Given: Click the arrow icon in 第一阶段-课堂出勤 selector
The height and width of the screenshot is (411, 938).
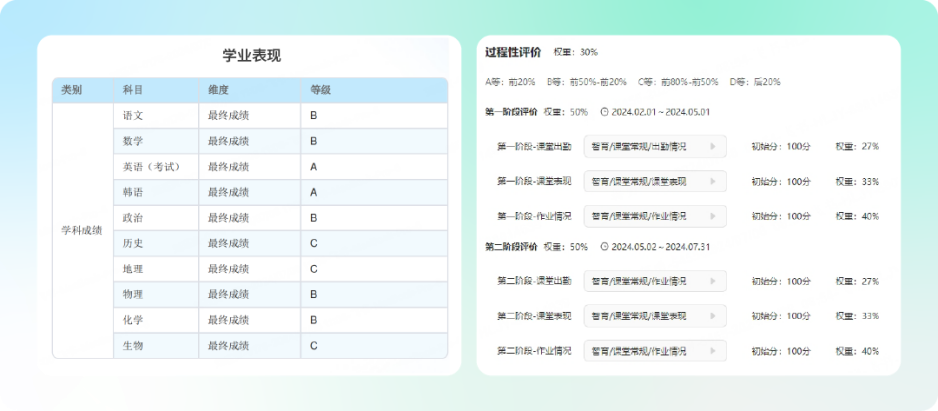Looking at the screenshot, I should tap(713, 147).
